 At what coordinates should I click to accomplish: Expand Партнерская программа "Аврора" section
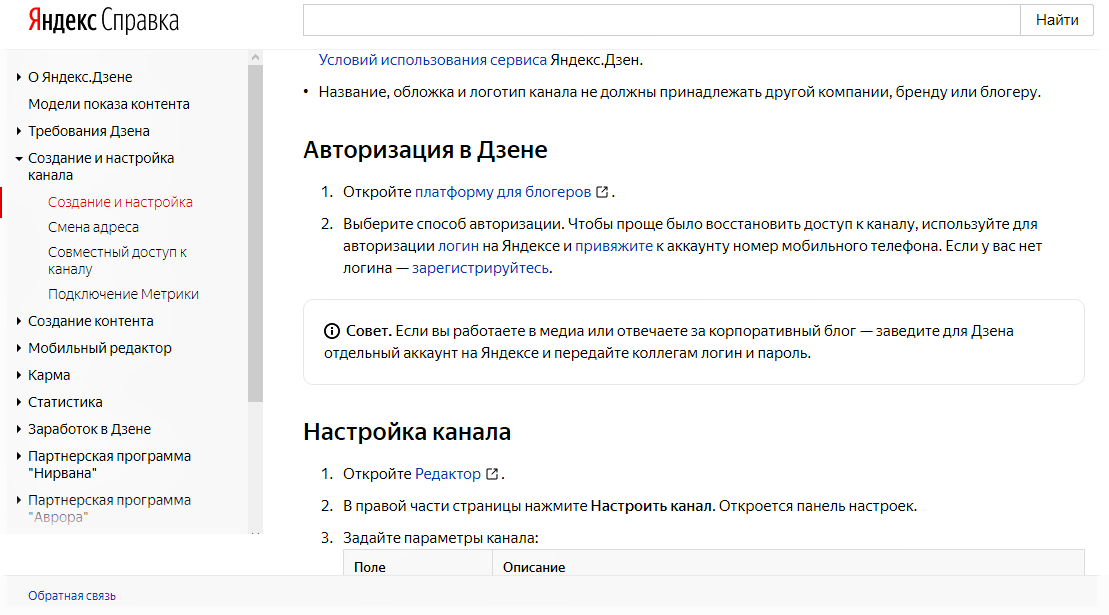point(19,500)
